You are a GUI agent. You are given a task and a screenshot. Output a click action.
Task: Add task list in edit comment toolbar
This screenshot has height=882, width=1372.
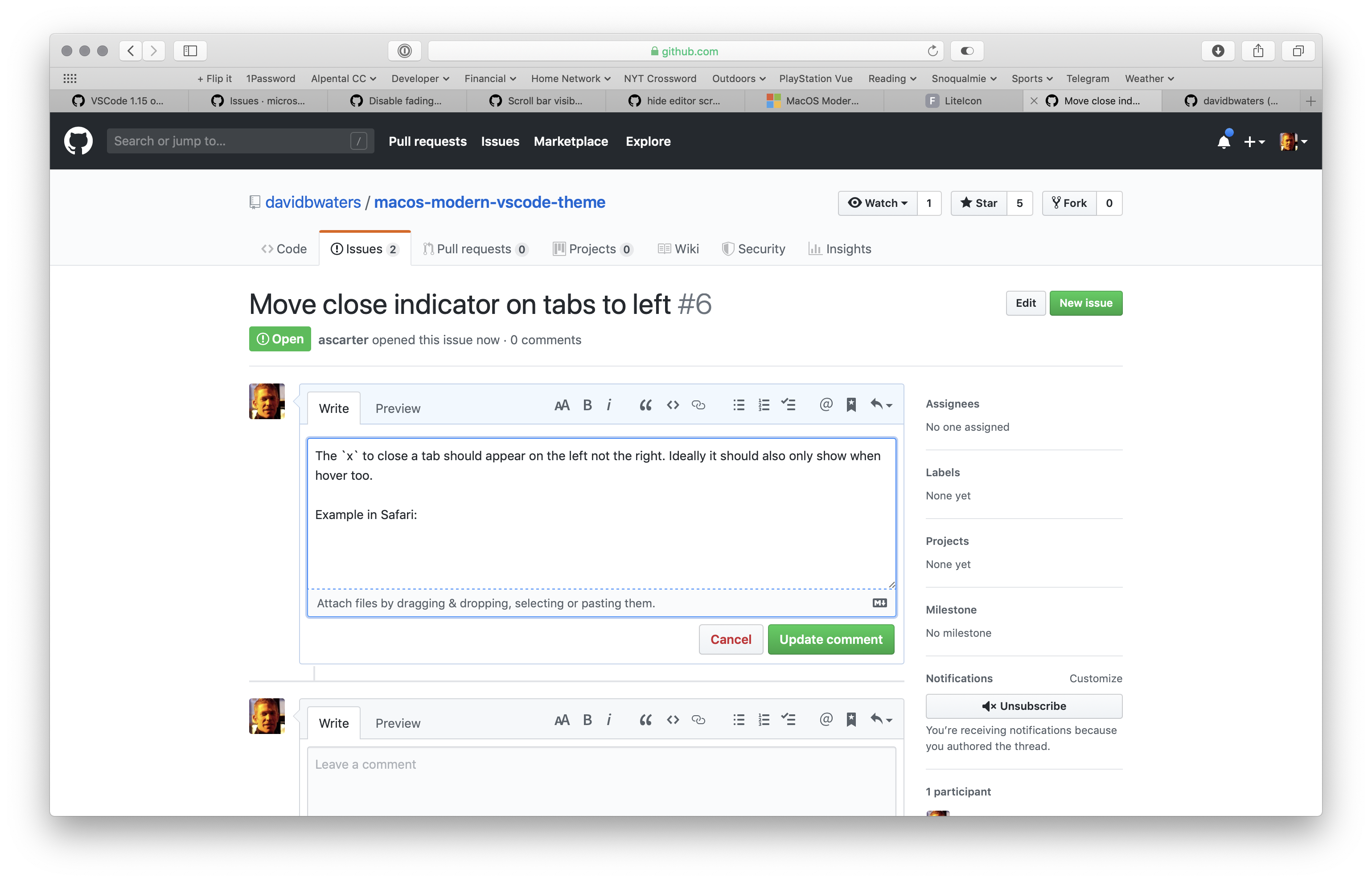[x=788, y=405]
